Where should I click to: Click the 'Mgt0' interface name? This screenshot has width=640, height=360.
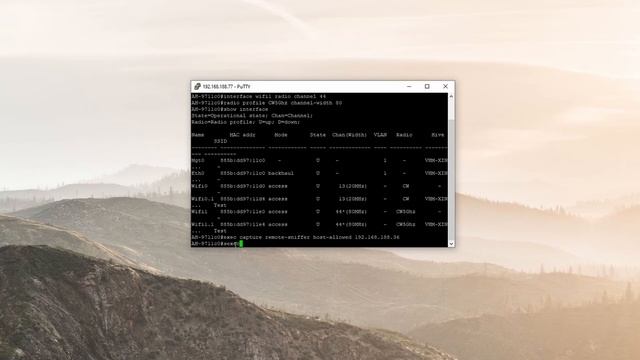pyautogui.click(x=198, y=160)
